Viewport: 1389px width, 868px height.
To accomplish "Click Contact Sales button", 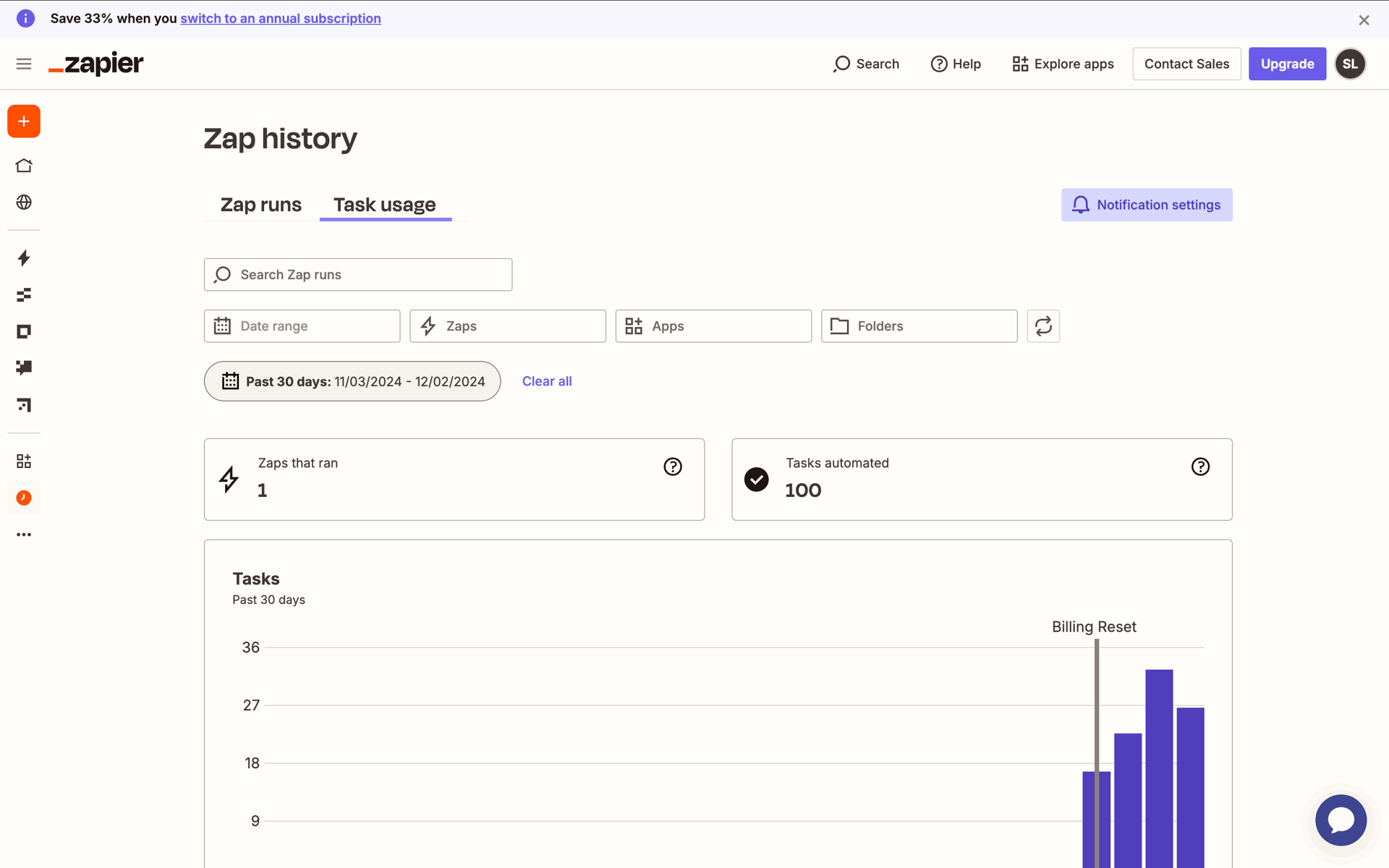I will (x=1186, y=64).
